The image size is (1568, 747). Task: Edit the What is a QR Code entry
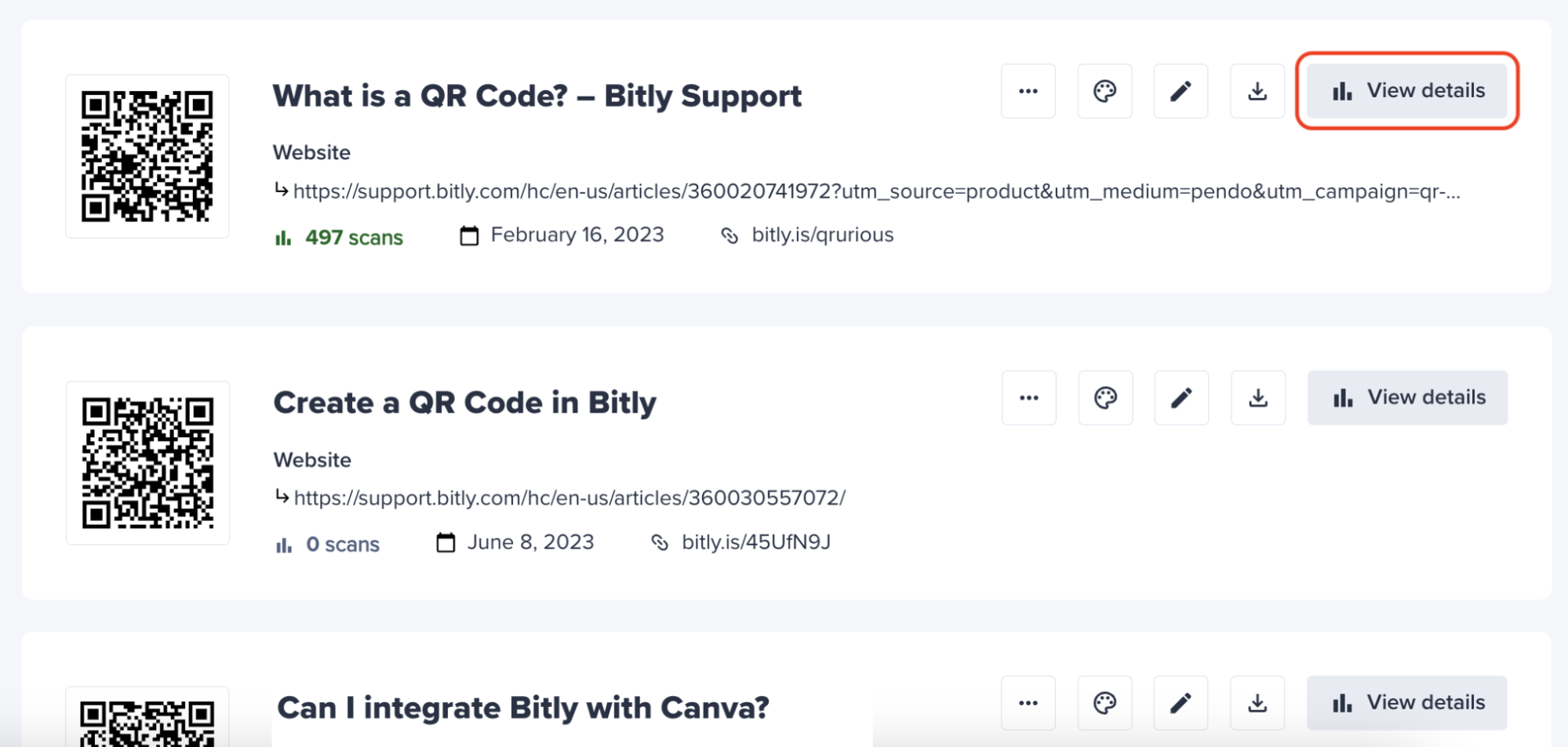pos(1181,91)
